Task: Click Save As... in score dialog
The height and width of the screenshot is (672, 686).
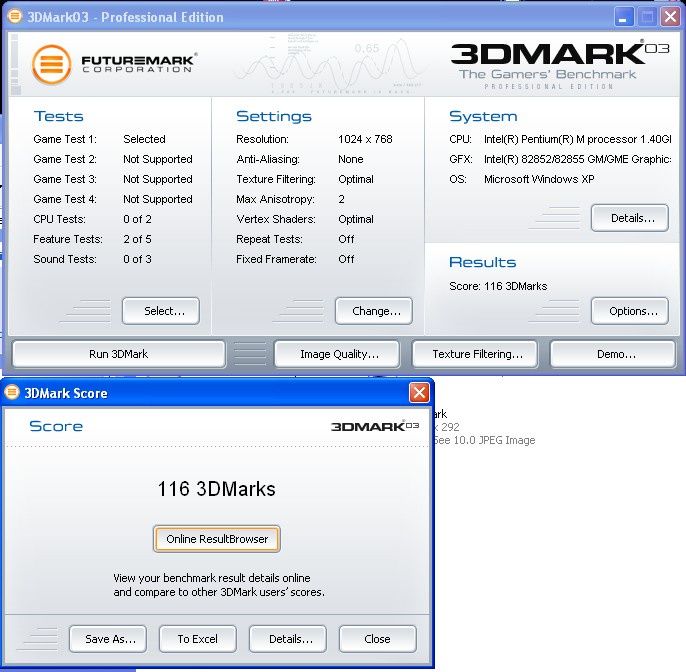Action: tap(108, 639)
